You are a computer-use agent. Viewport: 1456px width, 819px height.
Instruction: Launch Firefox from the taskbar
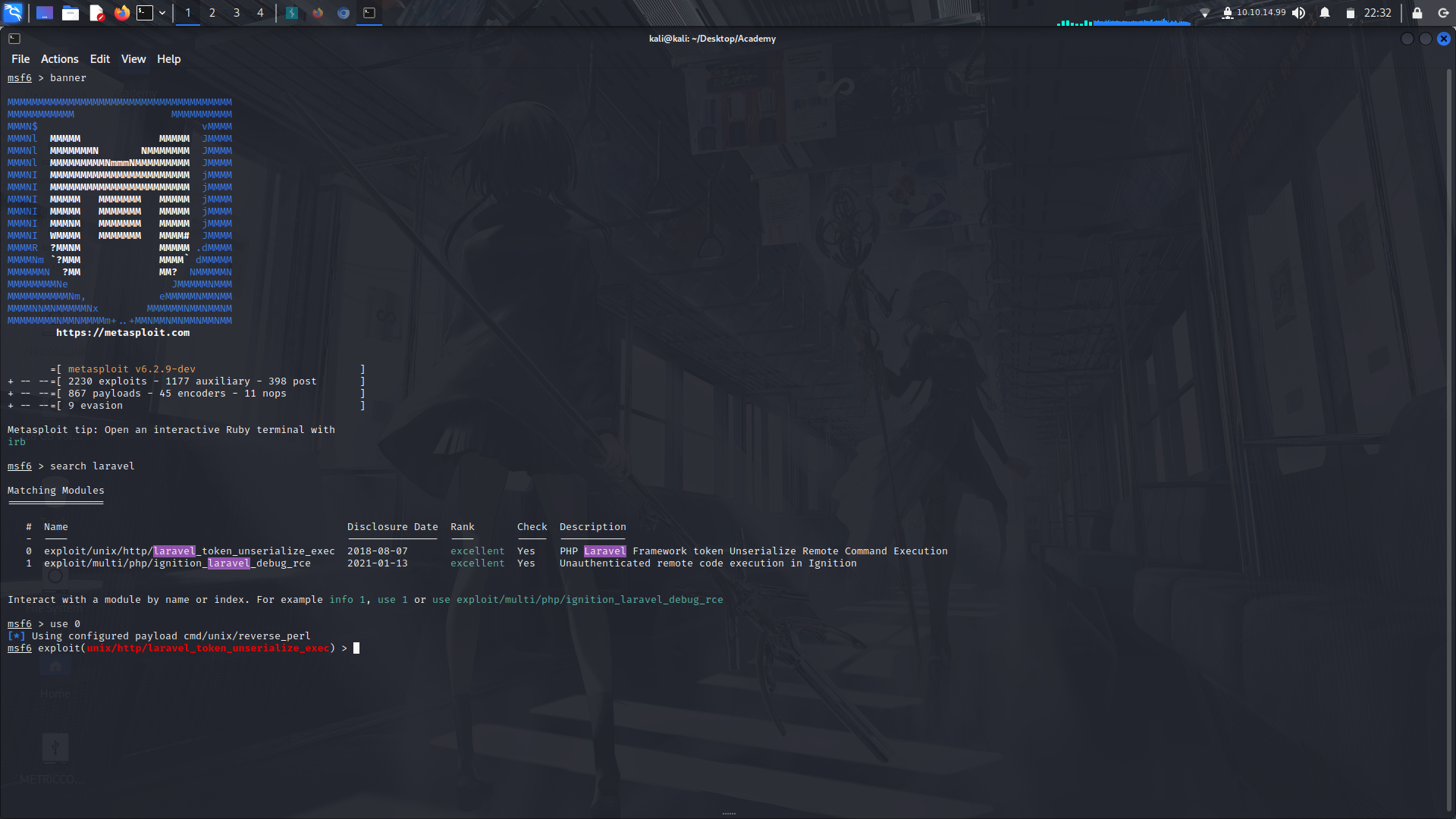tap(121, 13)
